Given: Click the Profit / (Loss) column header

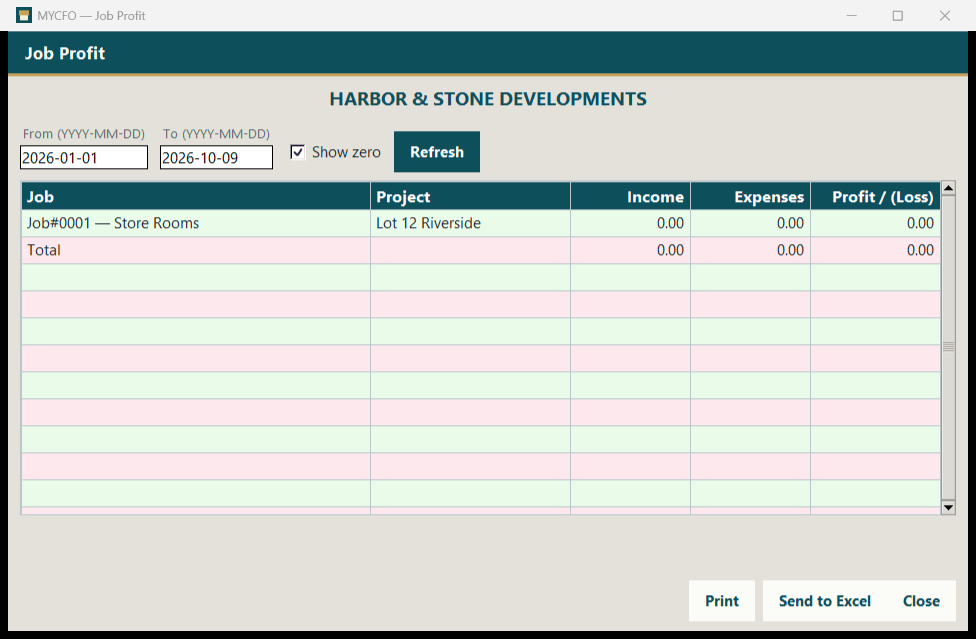Looking at the screenshot, I should click(x=876, y=197).
